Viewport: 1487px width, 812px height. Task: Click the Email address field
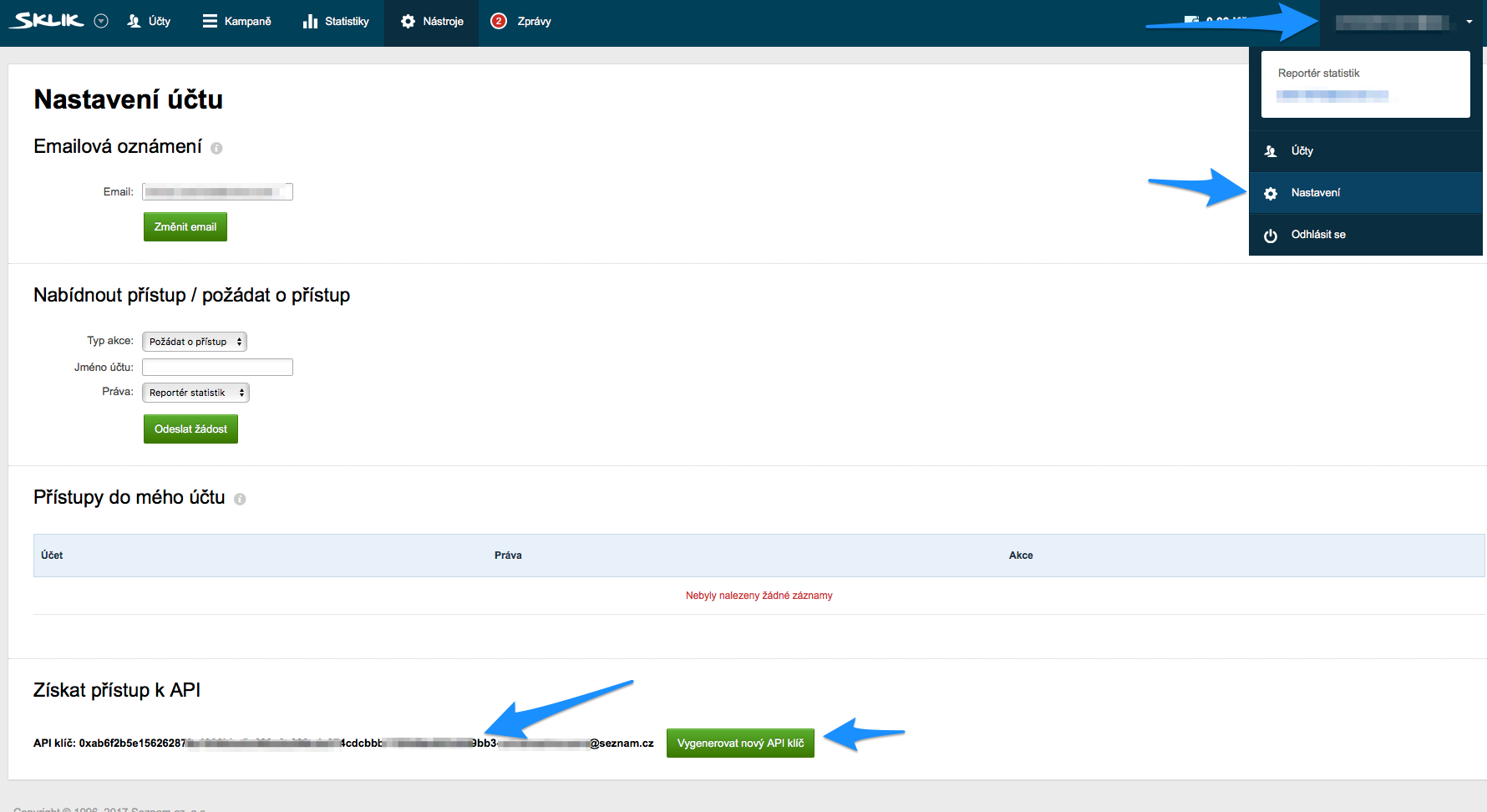pyautogui.click(x=217, y=192)
